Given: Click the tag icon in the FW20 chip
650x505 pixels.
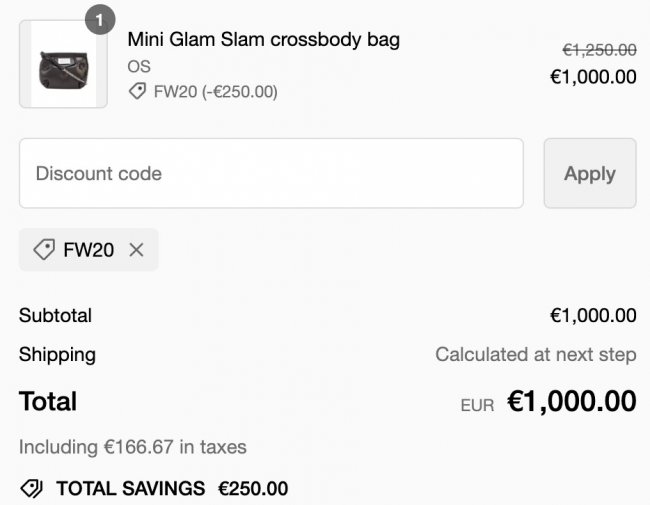Looking at the screenshot, I should [x=44, y=250].
